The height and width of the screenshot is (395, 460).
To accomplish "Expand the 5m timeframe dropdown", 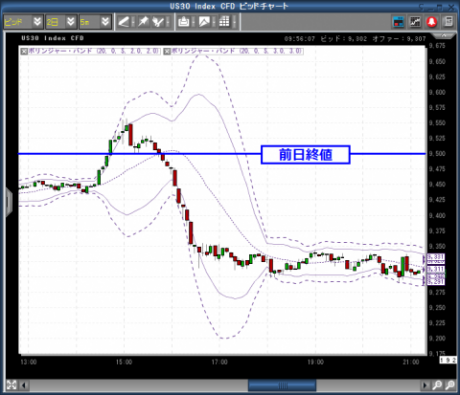I will 105,22.
